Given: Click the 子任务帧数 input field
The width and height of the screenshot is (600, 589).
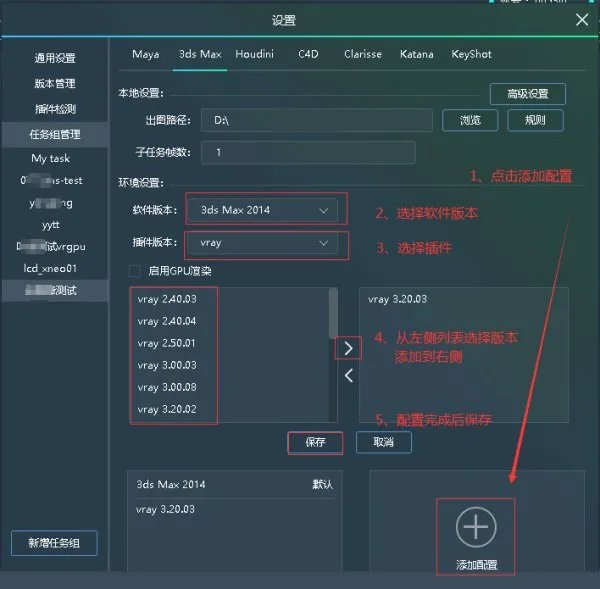Looking at the screenshot, I should [308, 153].
